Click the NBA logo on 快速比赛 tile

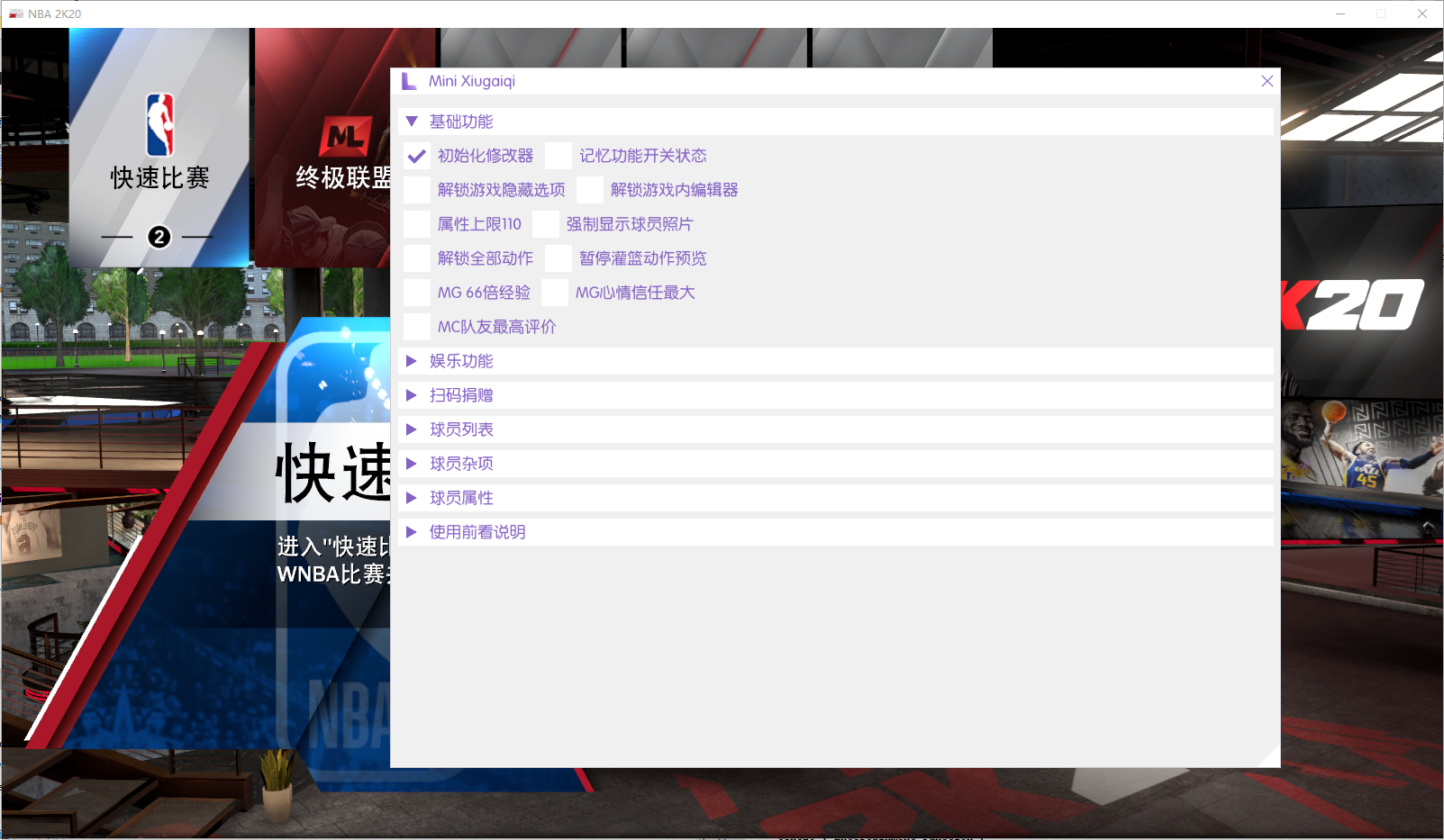(x=159, y=125)
